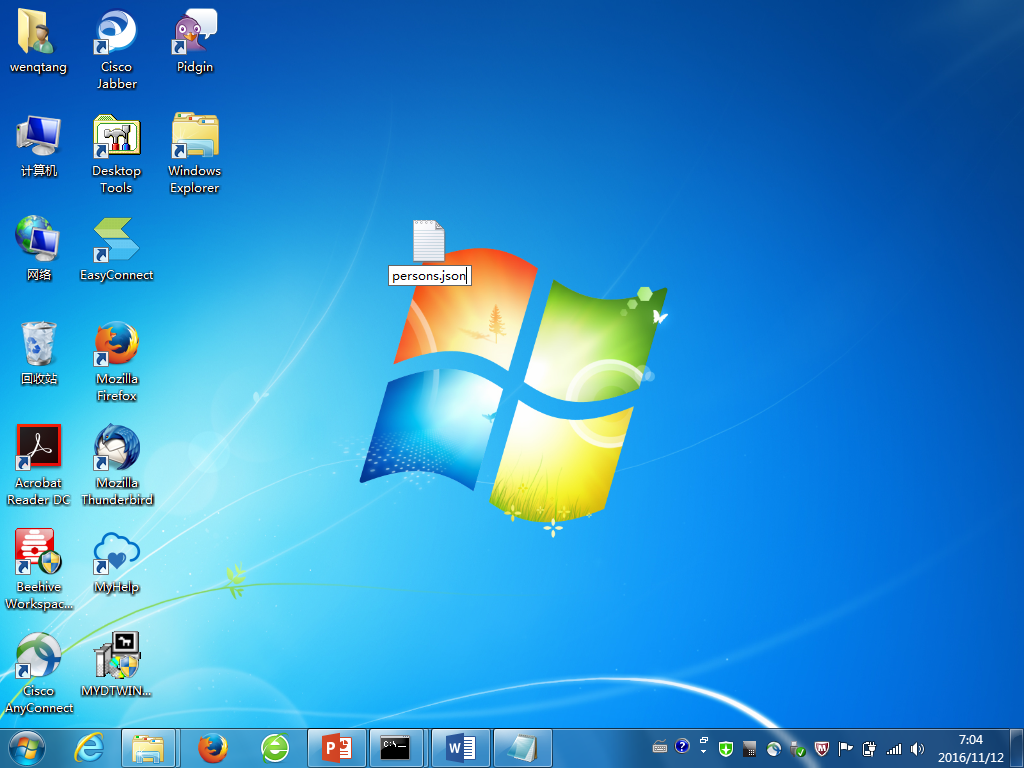Open the clock and date display
This screenshot has height=768, width=1024.
point(969,748)
